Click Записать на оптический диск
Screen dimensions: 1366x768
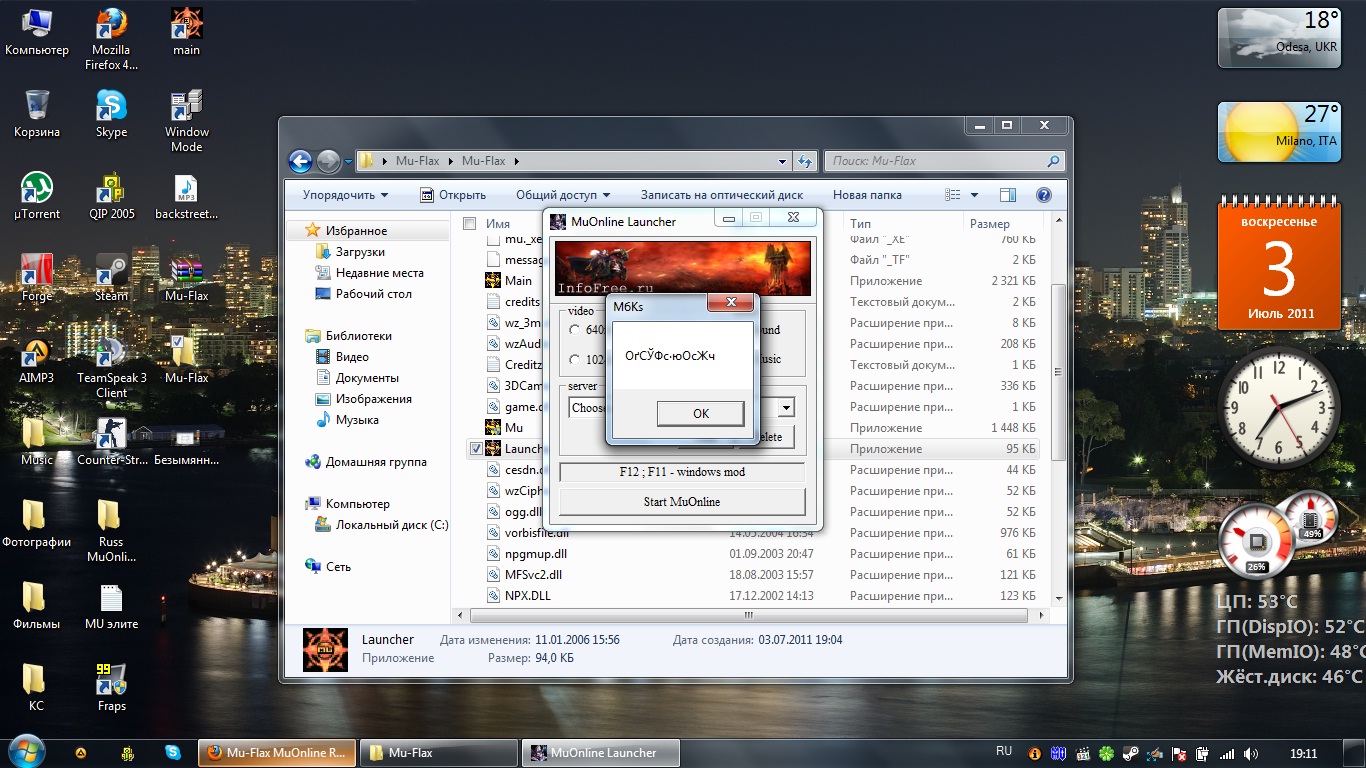(721, 195)
